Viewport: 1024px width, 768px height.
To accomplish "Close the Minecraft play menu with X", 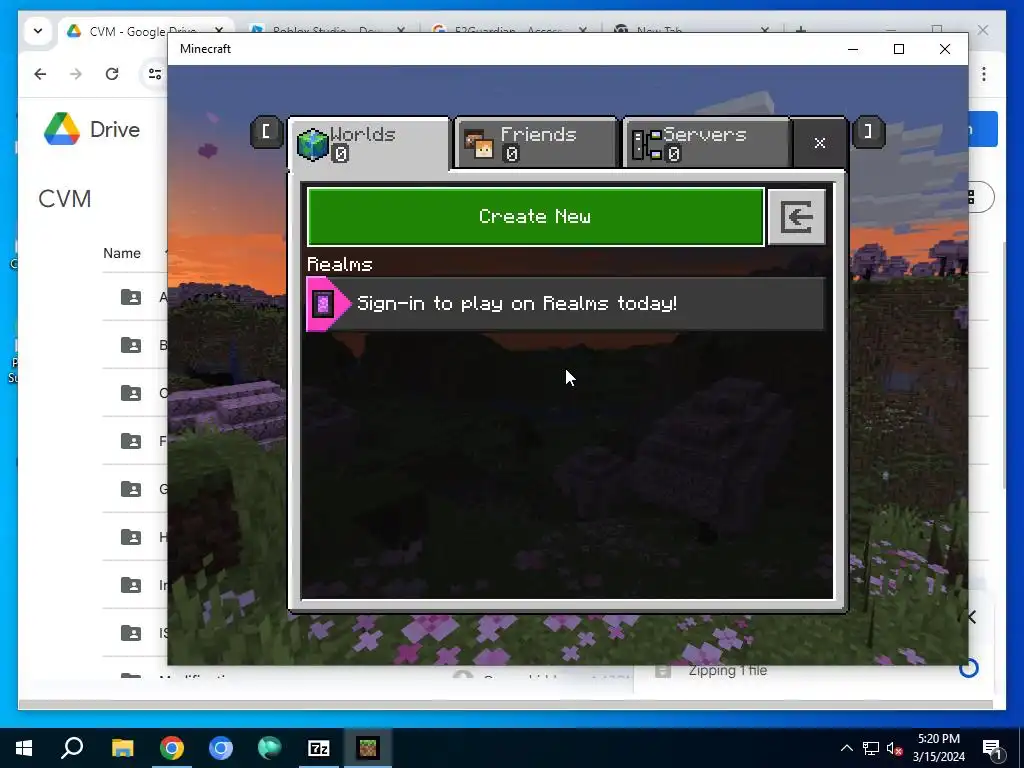I will coord(820,143).
